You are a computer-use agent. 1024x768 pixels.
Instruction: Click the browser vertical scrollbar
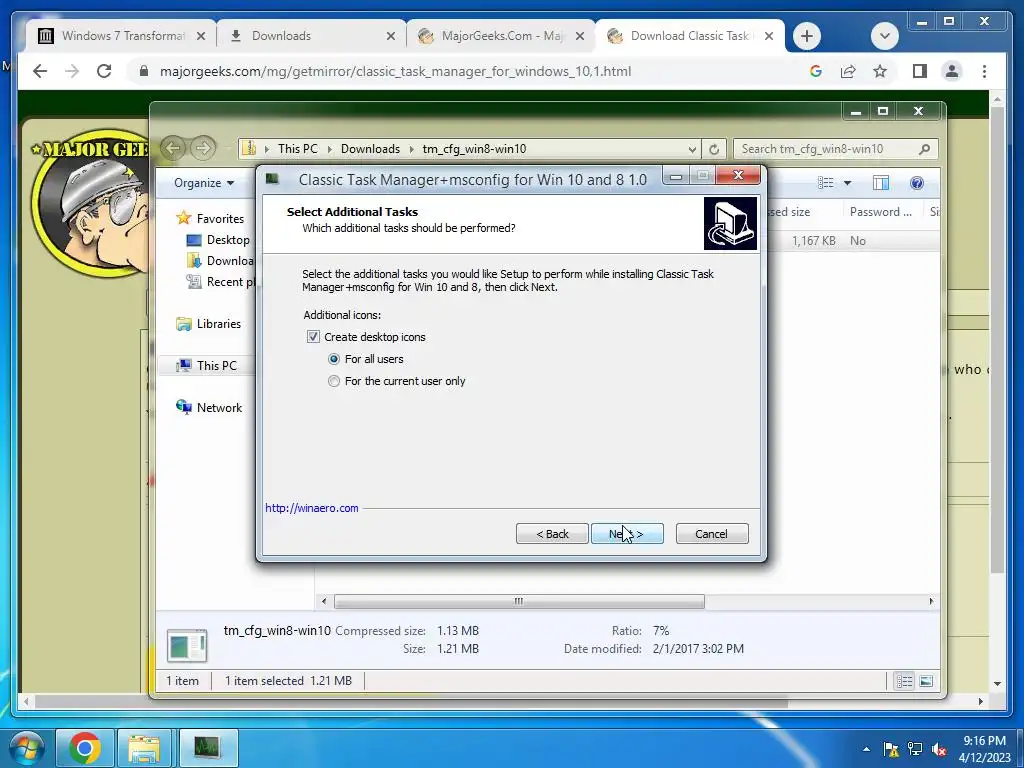coord(997,340)
